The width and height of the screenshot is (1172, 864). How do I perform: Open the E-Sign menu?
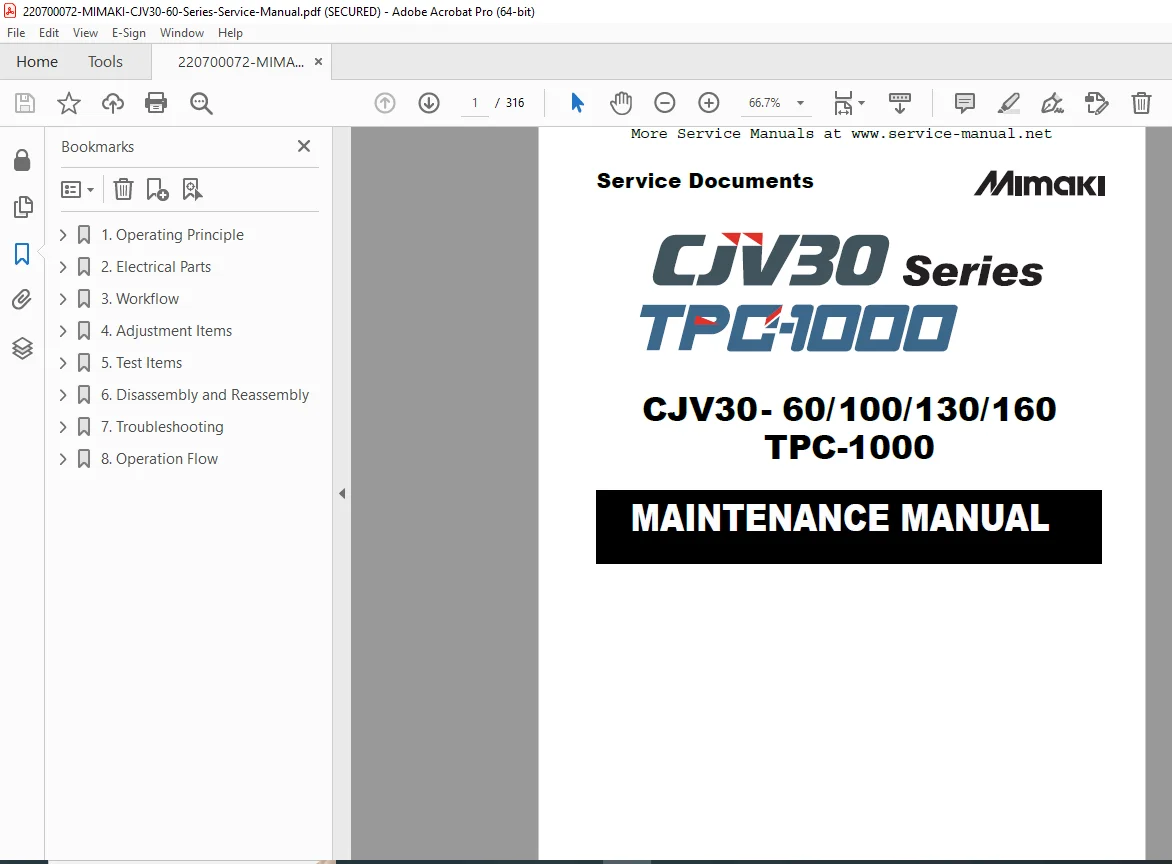click(x=129, y=33)
